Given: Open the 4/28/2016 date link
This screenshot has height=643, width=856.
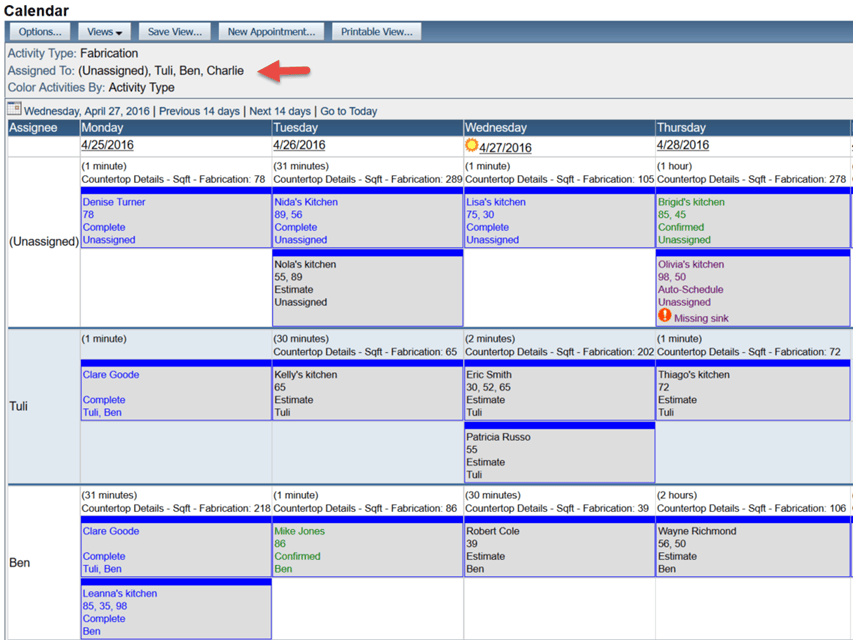Looking at the screenshot, I should [x=683, y=145].
